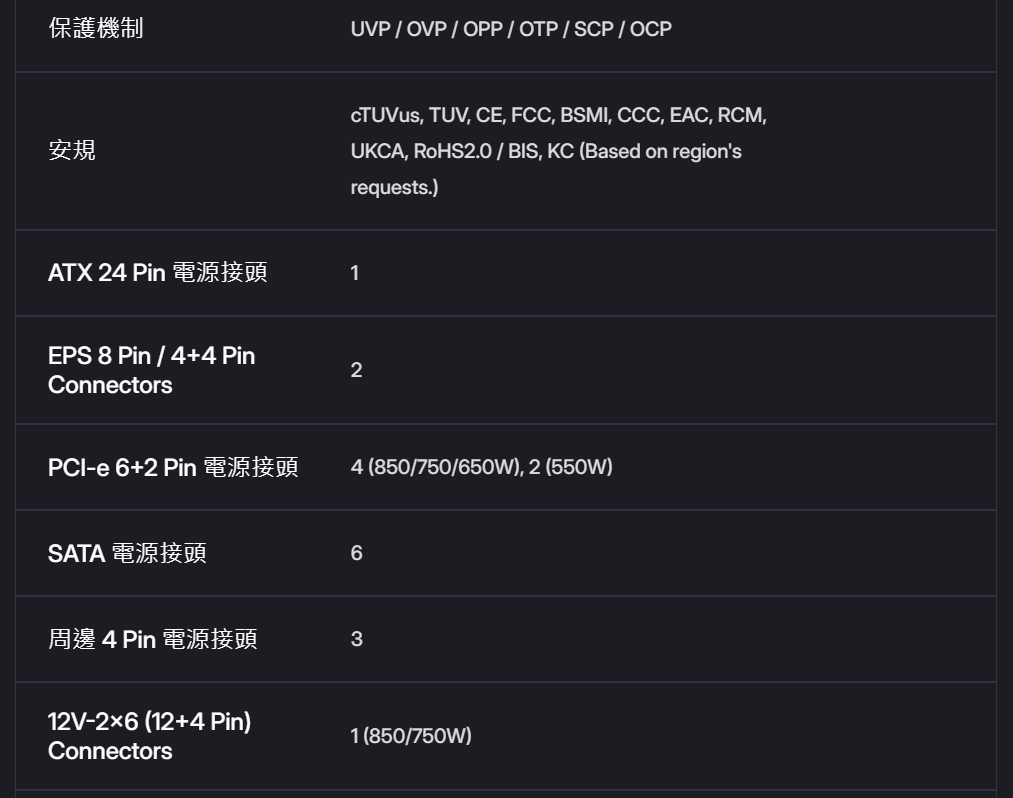Click the OCP text in protection row
Image resolution: width=1013 pixels, height=798 pixels.
tap(650, 29)
